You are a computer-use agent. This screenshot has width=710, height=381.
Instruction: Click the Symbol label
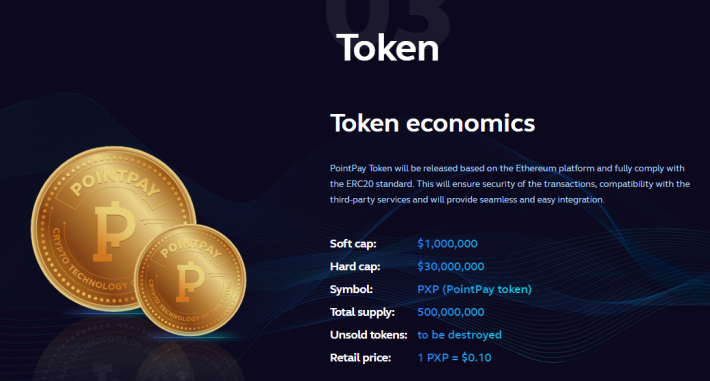pyautogui.click(x=351, y=289)
